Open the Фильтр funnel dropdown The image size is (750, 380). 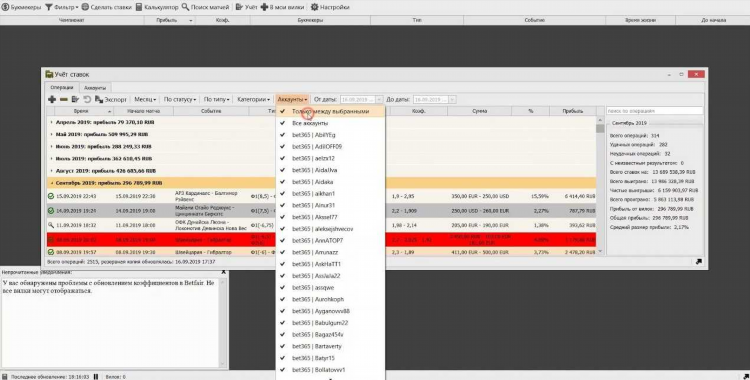click(x=62, y=7)
